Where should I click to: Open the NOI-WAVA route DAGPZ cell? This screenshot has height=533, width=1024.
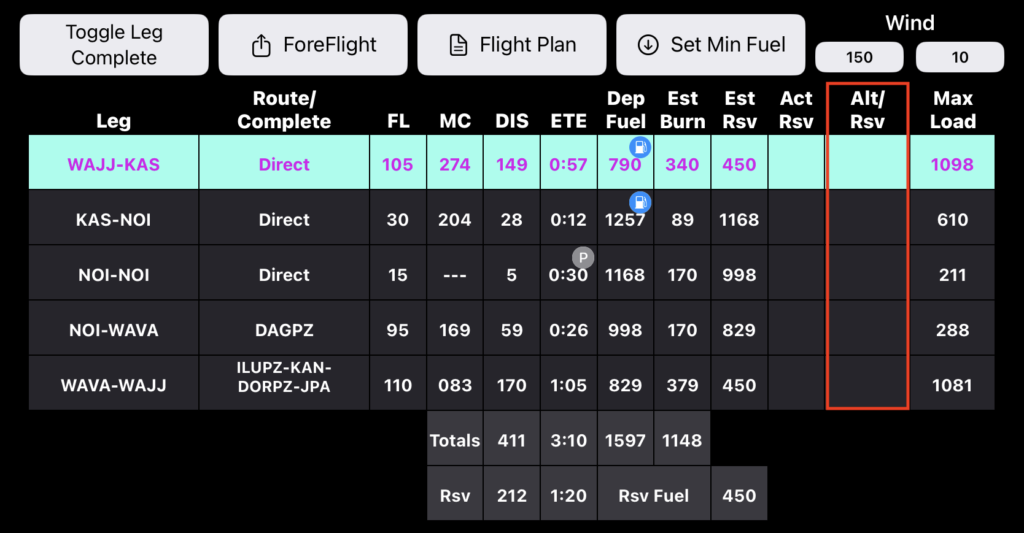click(x=284, y=330)
